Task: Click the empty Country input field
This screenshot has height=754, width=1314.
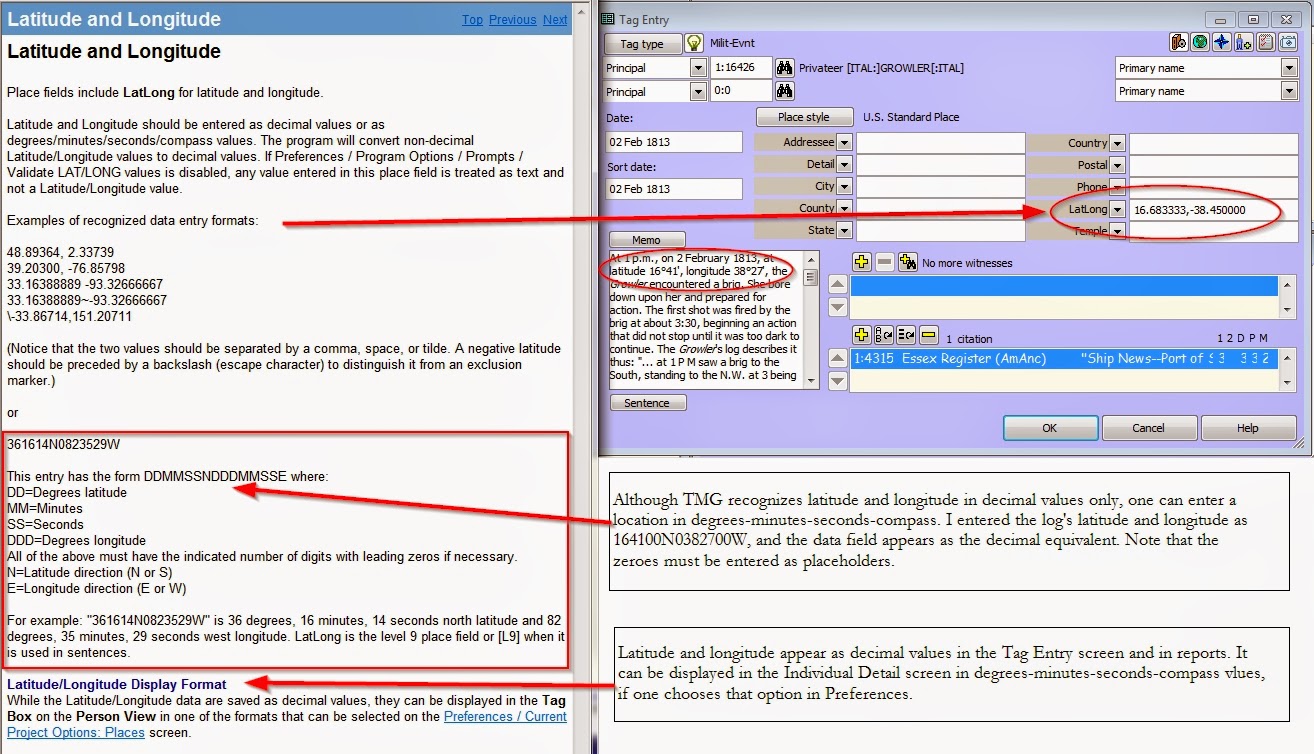Action: pyautogui.click(x=1213, y=143)
